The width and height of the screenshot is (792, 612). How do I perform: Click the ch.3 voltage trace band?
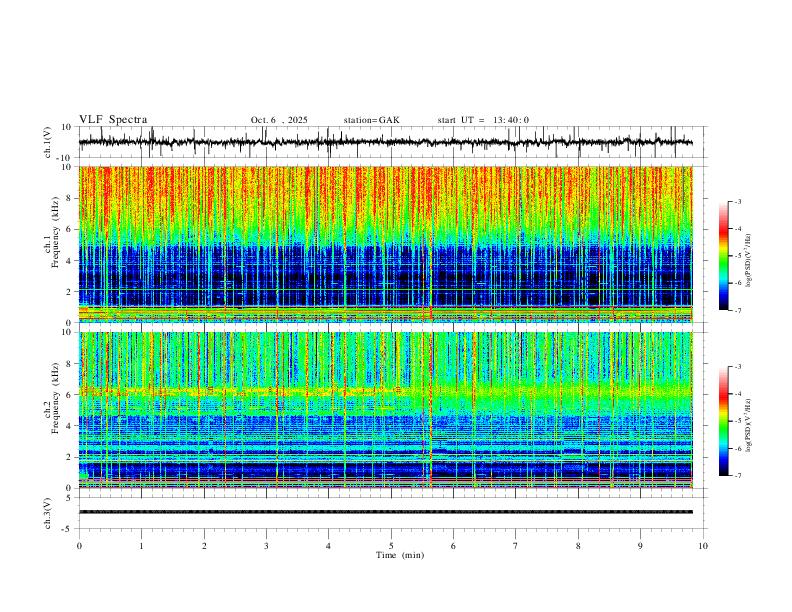click(x=385, y=512)
